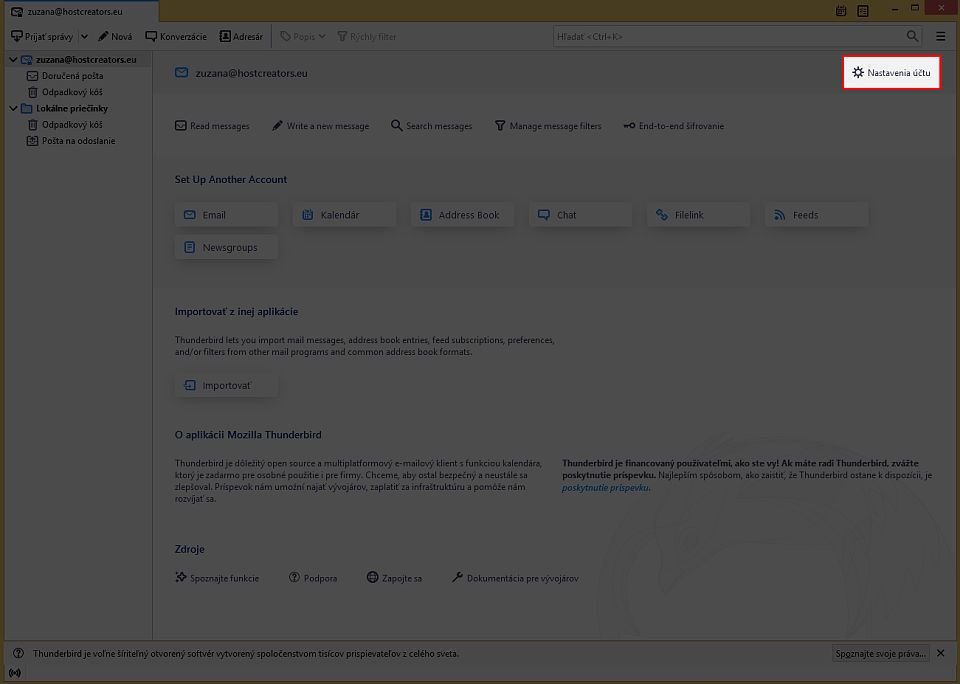Dismiss the notification bar with X

tap(941, 653)
